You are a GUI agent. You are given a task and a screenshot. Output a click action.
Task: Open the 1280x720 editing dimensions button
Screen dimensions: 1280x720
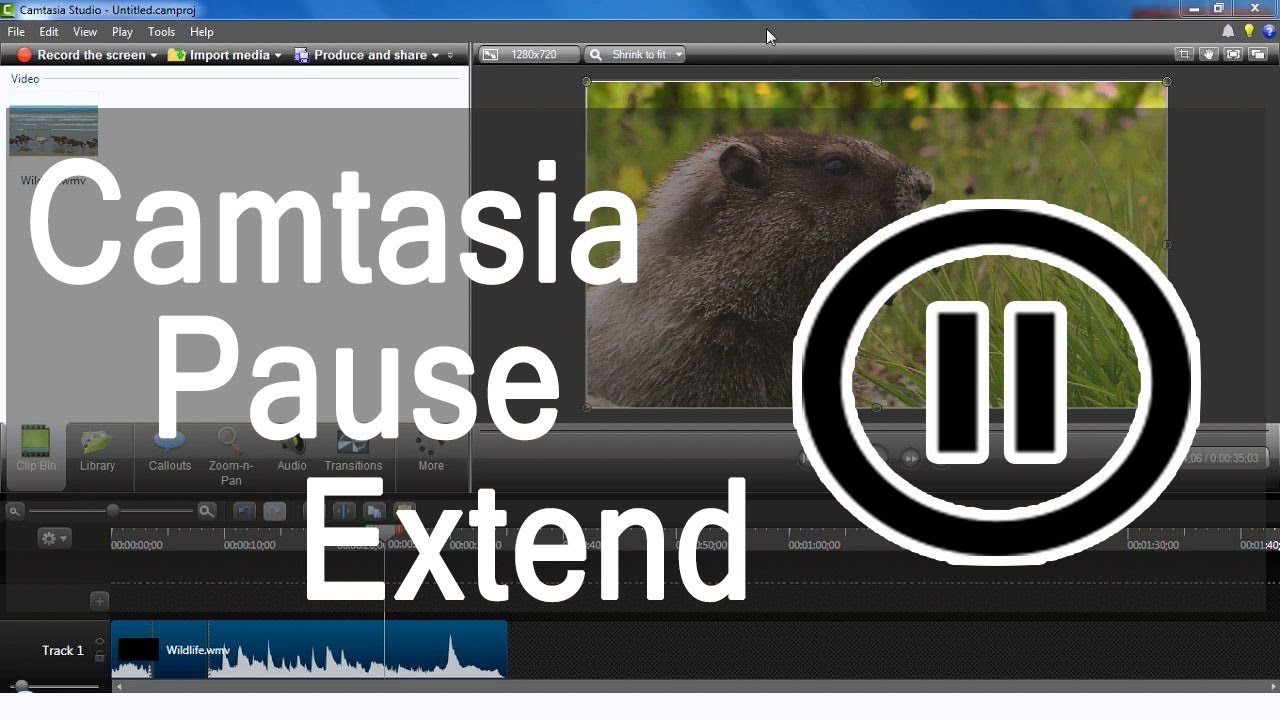click(528, 55)
